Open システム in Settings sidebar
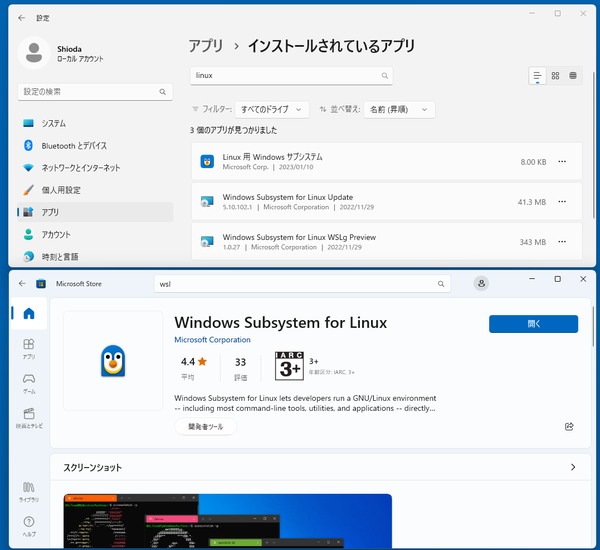Screen dimensions: 600x550 coord(95,123)
